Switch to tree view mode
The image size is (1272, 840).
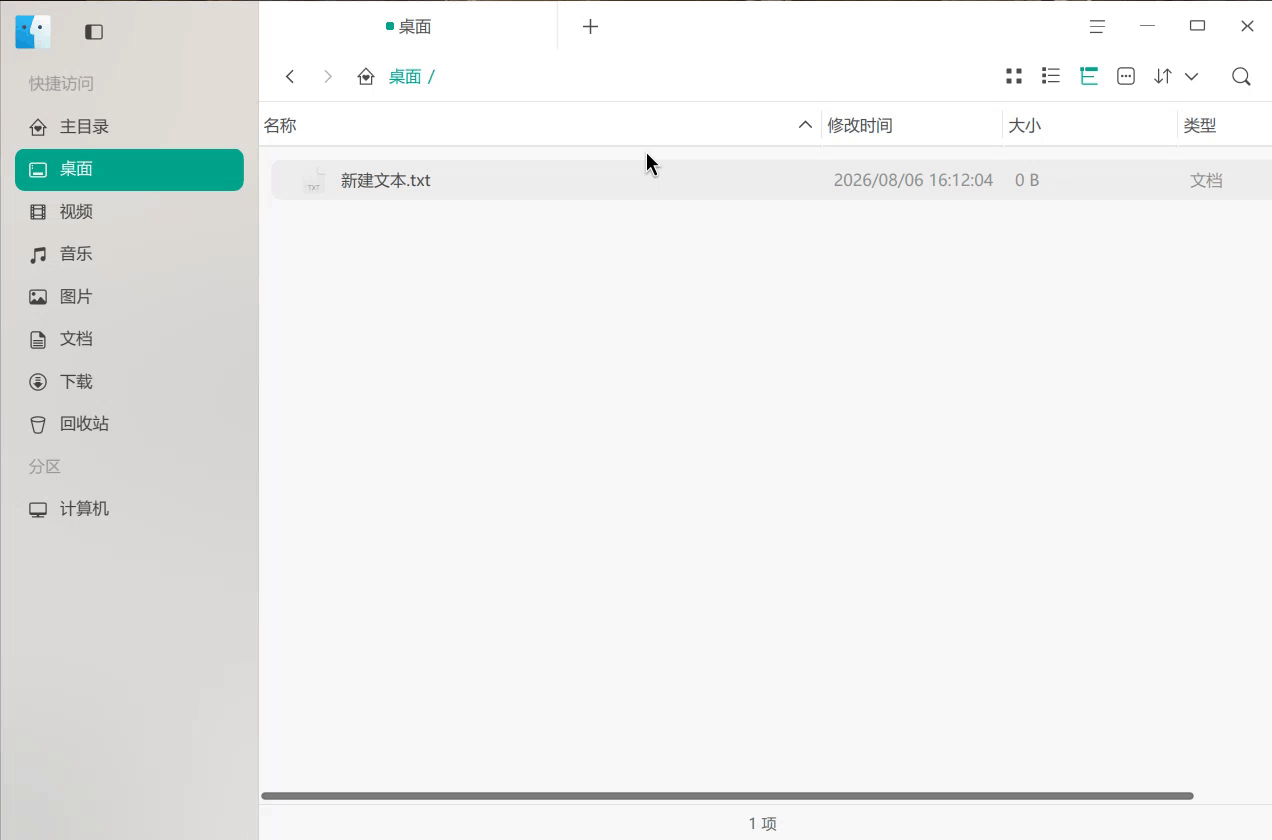click(1089, 77)
